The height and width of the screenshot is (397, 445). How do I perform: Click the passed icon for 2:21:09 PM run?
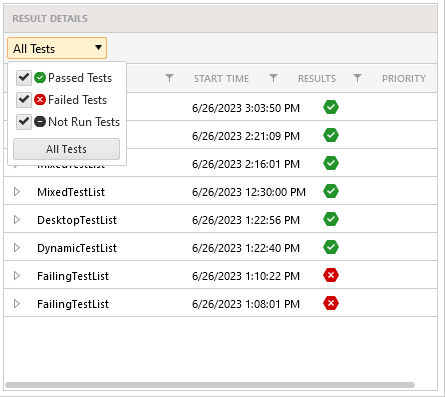[331, 135]
